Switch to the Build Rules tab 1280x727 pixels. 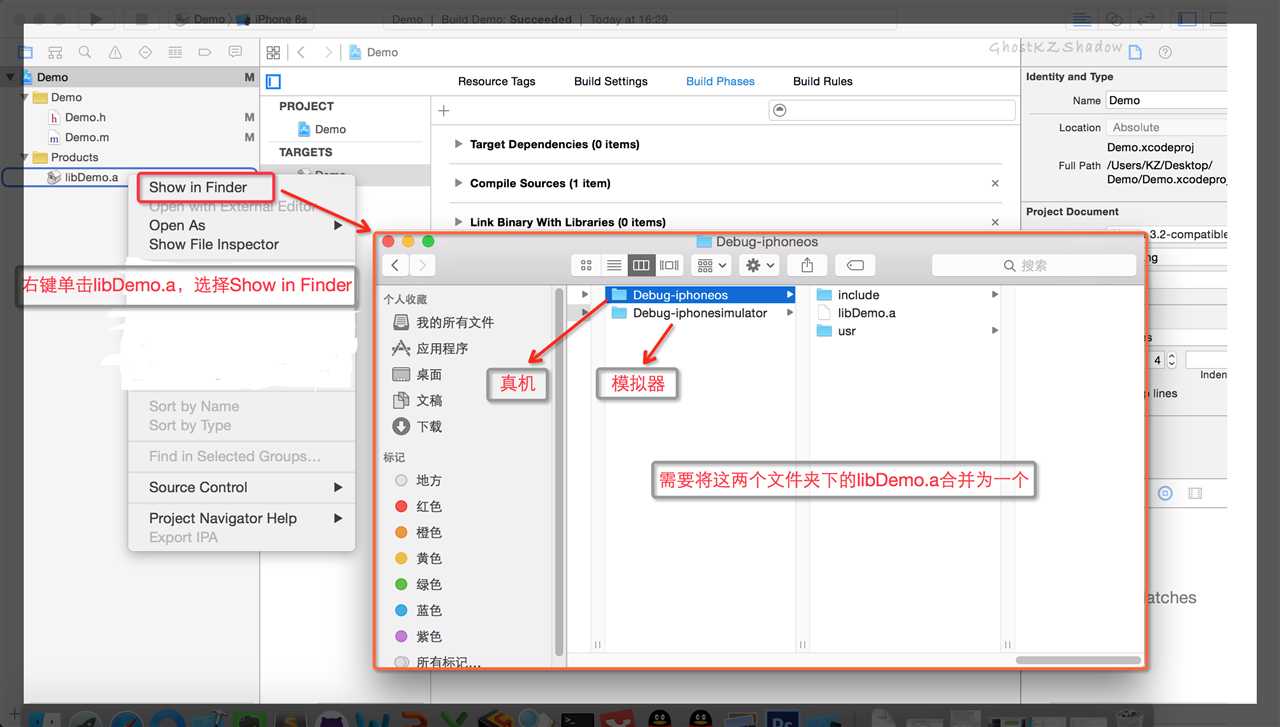tap(823, 81)
